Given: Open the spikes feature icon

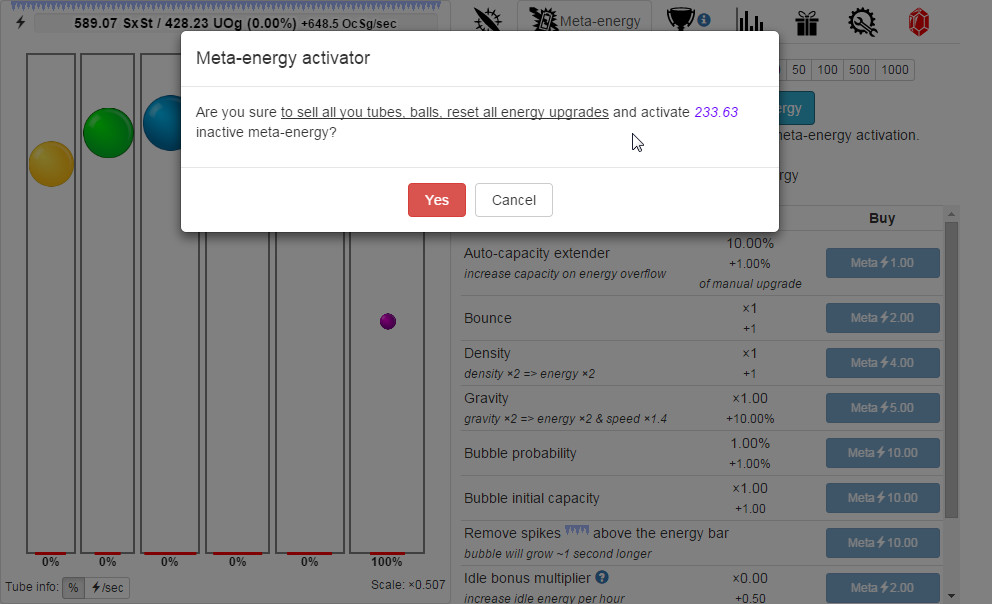Looking at the screenshot, I should click(487, 18).
